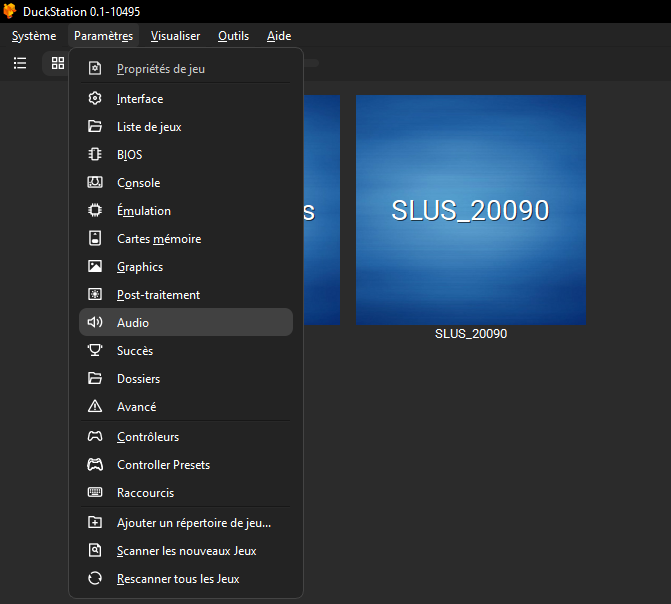Open the Outils menu
The width and height of the screenshot is (671, 604).
click(233, 36)
